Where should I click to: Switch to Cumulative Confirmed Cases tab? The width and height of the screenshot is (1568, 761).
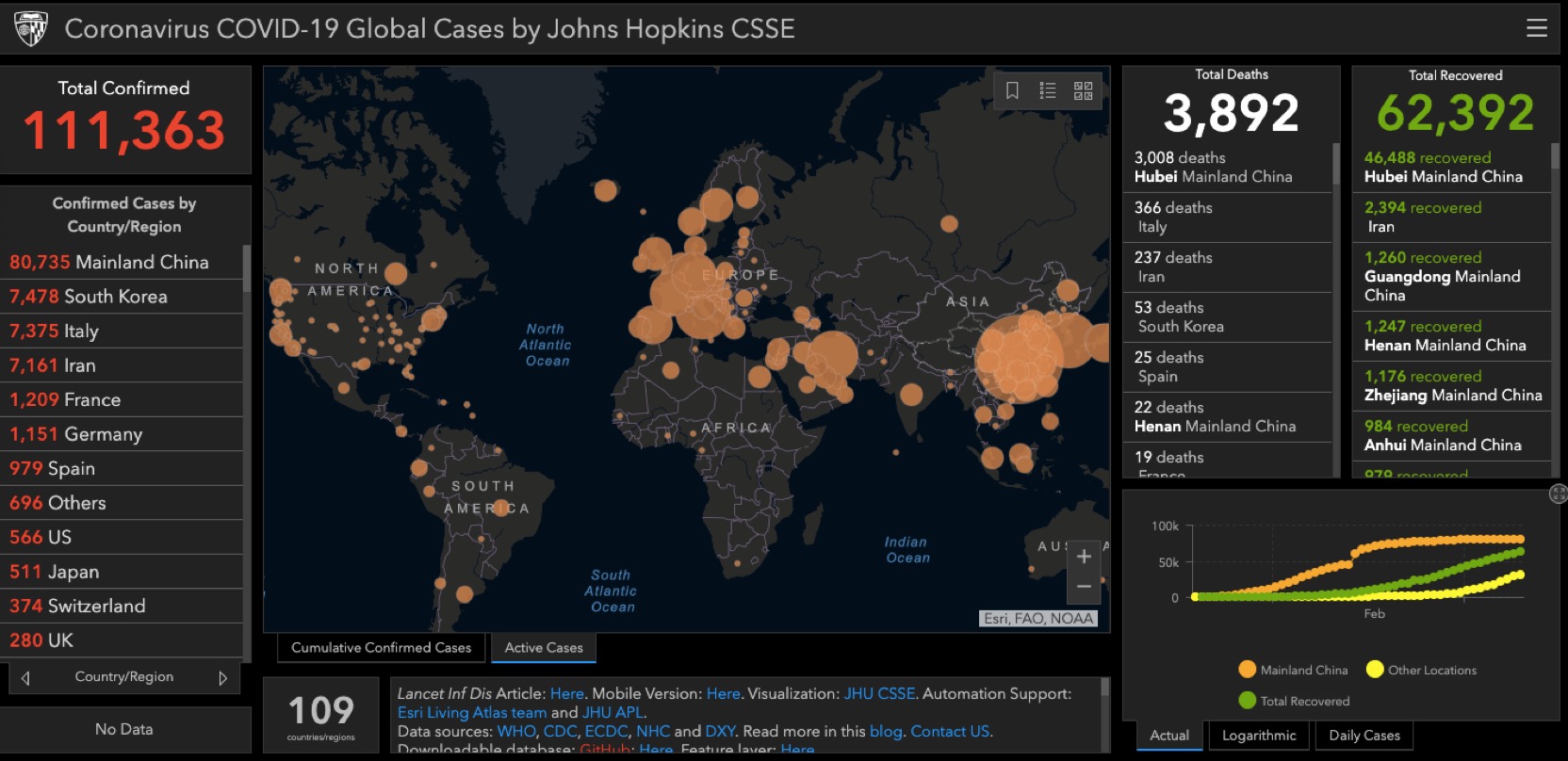(x=381, y=648)
